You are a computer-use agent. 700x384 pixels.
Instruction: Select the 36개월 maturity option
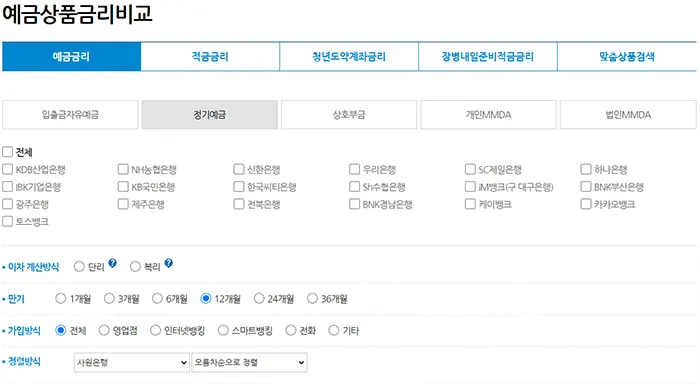tap(312, 298)
